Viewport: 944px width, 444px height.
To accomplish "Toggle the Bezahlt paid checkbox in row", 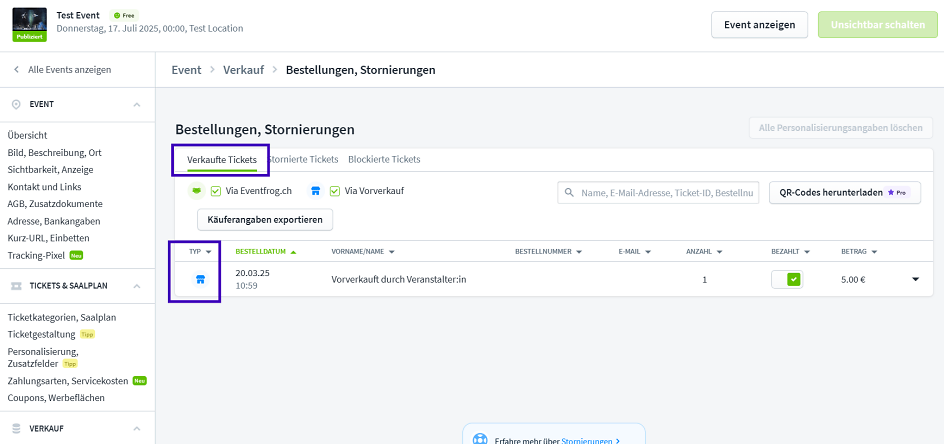I will [x=793, y=279].
